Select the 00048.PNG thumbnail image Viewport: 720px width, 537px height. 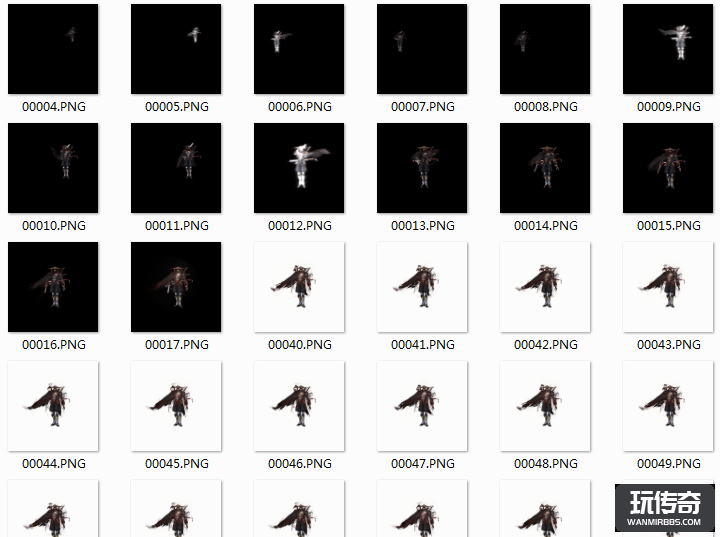[x=545, y=406]
